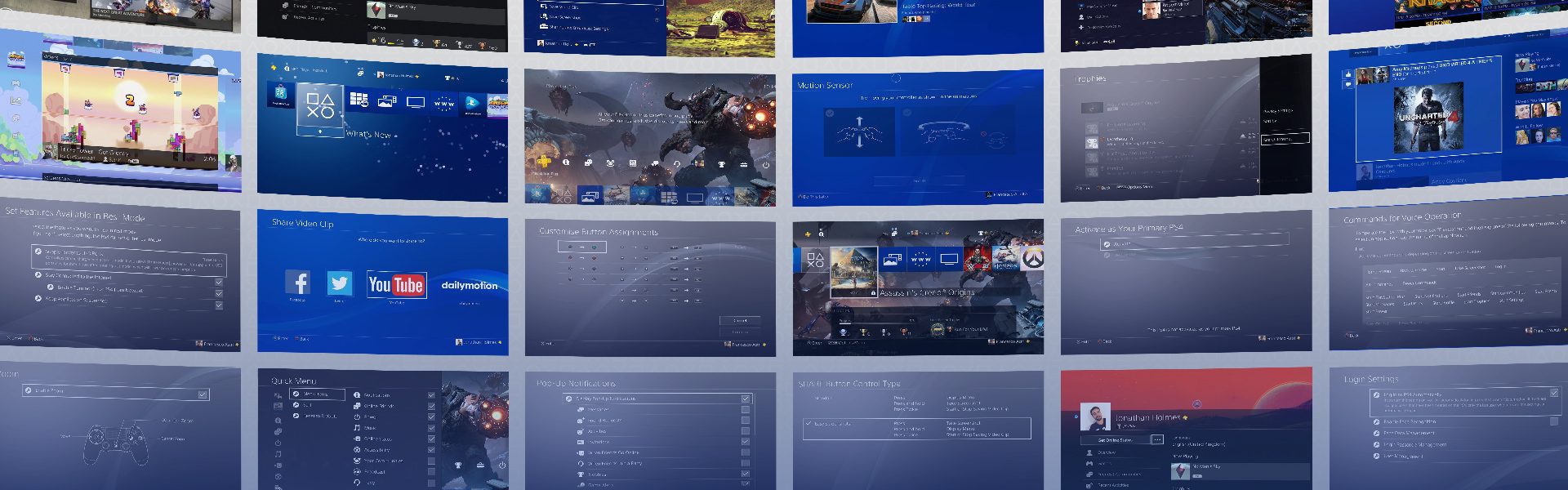Choose Twitter in the Share Video Clip screen
The width and height of the screenshot is (1568, 490).
click(x=340, y=283)
